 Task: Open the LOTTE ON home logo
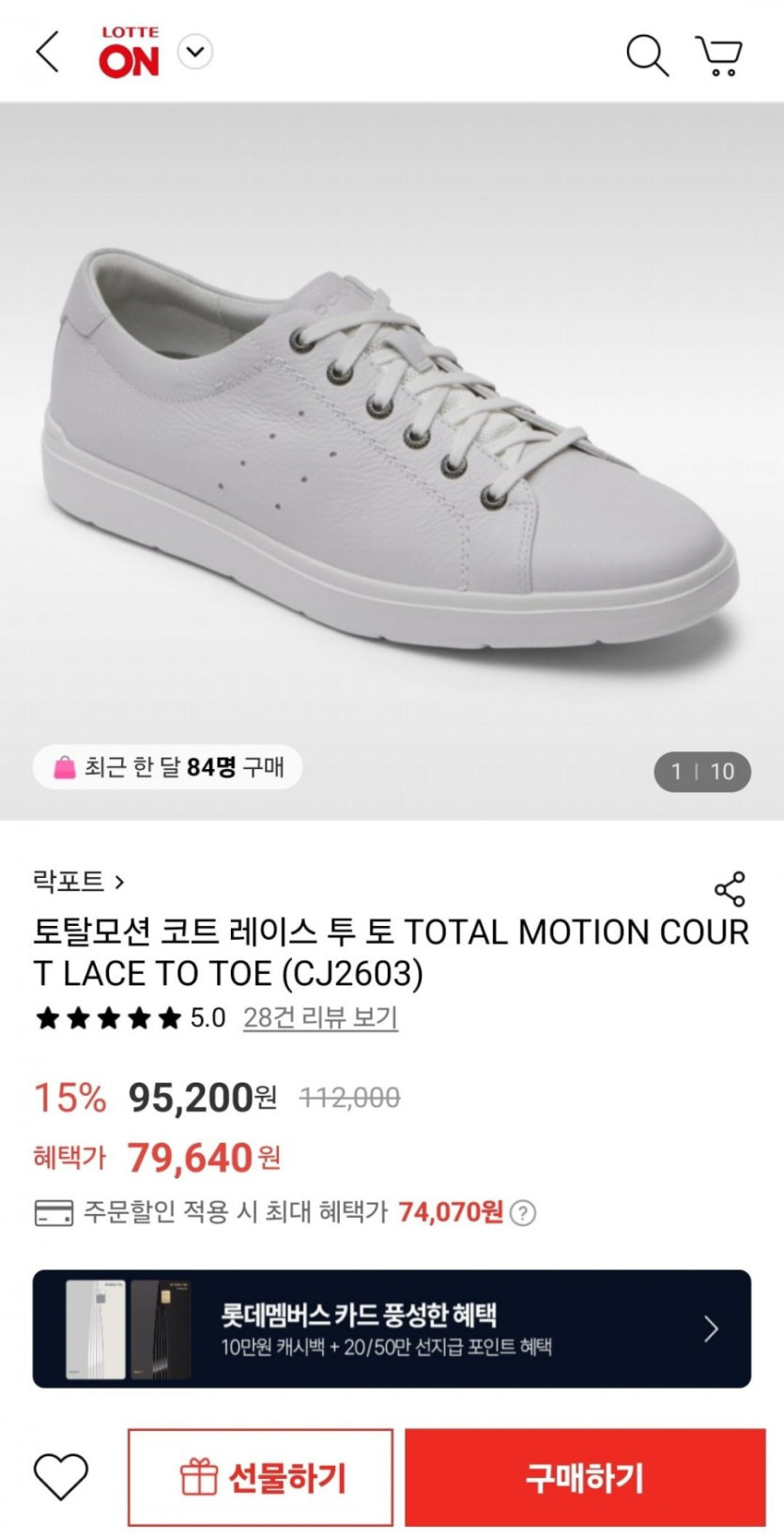click(x=130, y=53)
